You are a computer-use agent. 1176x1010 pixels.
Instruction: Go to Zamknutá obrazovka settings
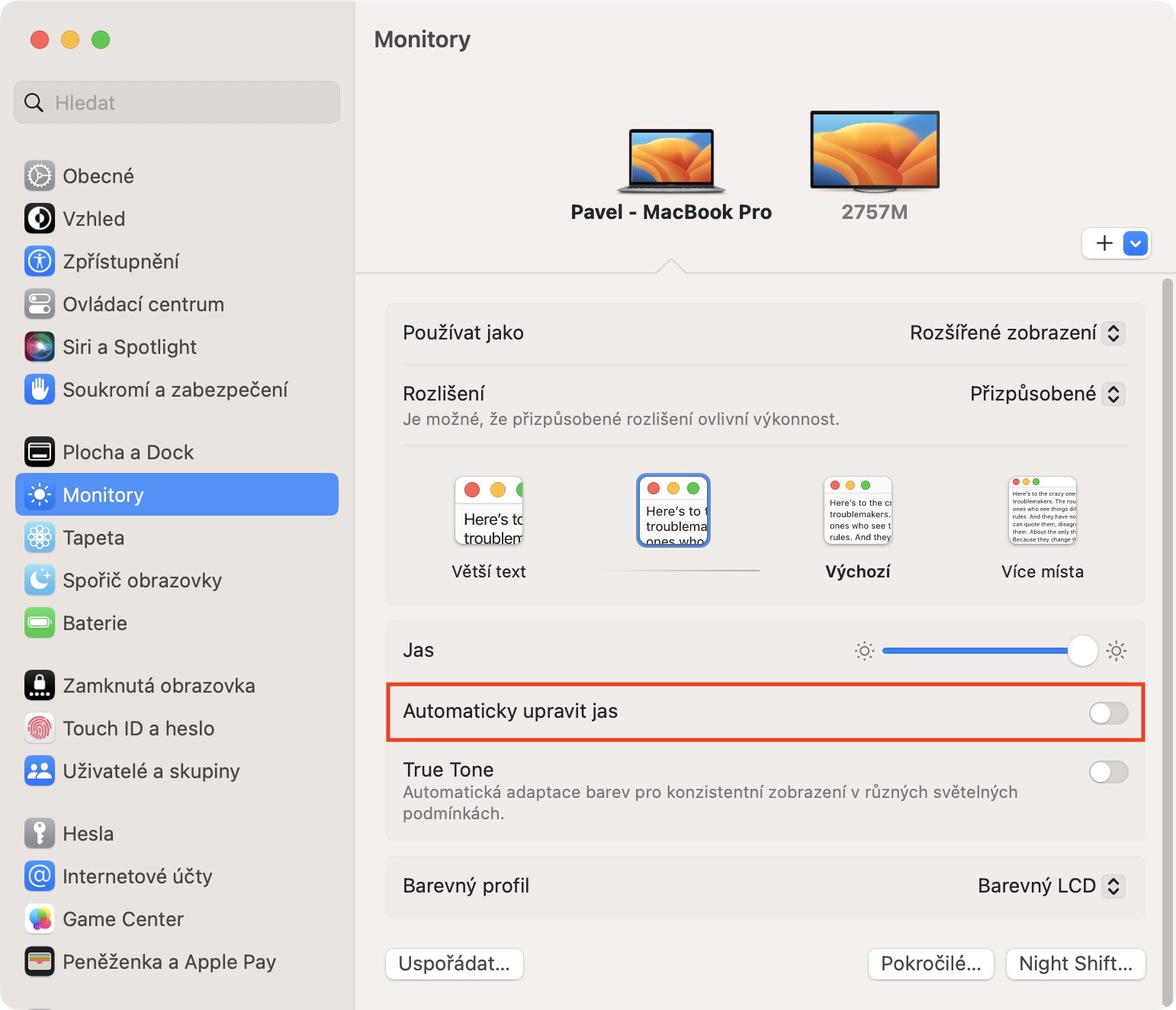pos(159,686)
